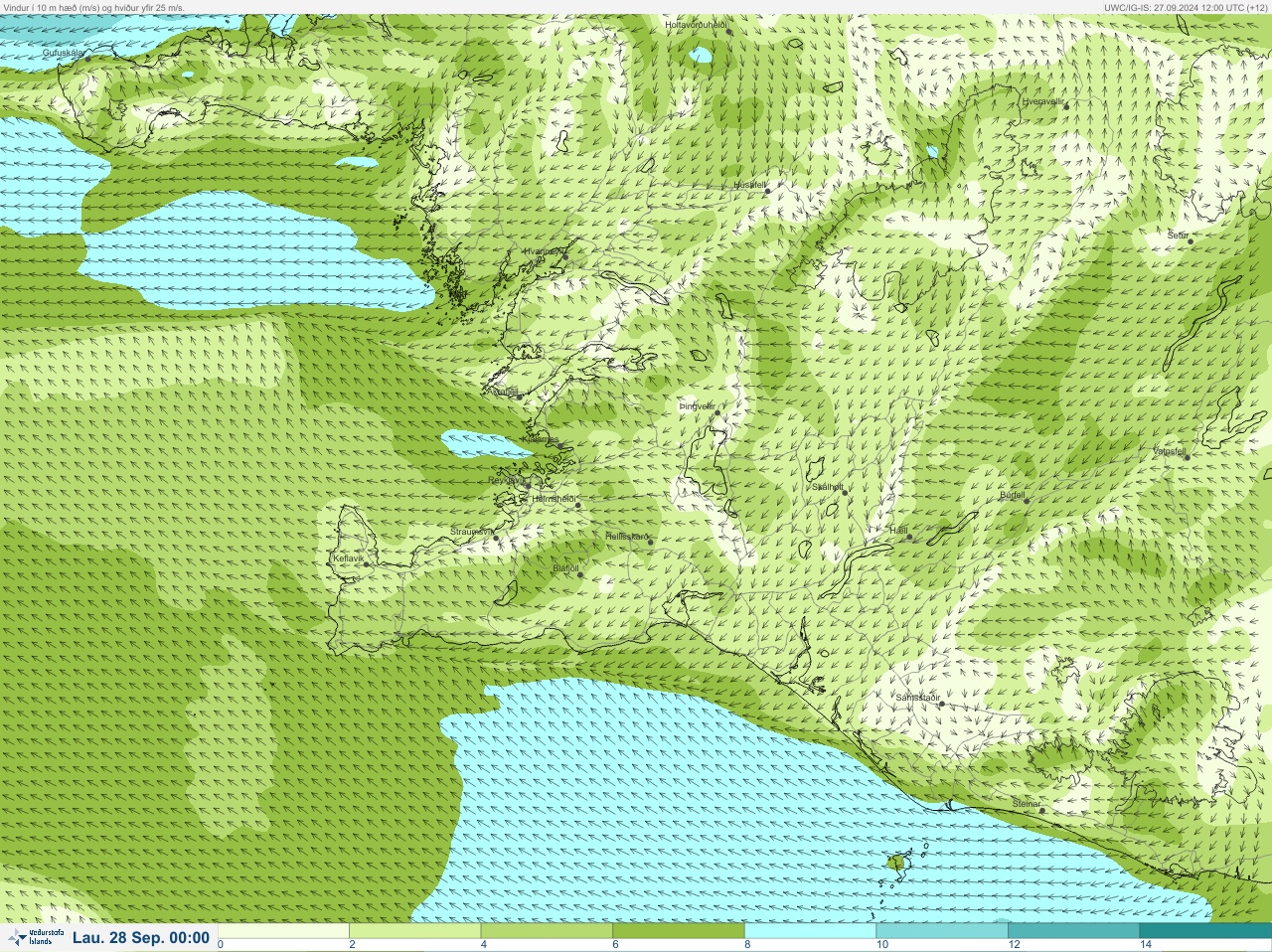Click the Þingvellir station label

697,406
